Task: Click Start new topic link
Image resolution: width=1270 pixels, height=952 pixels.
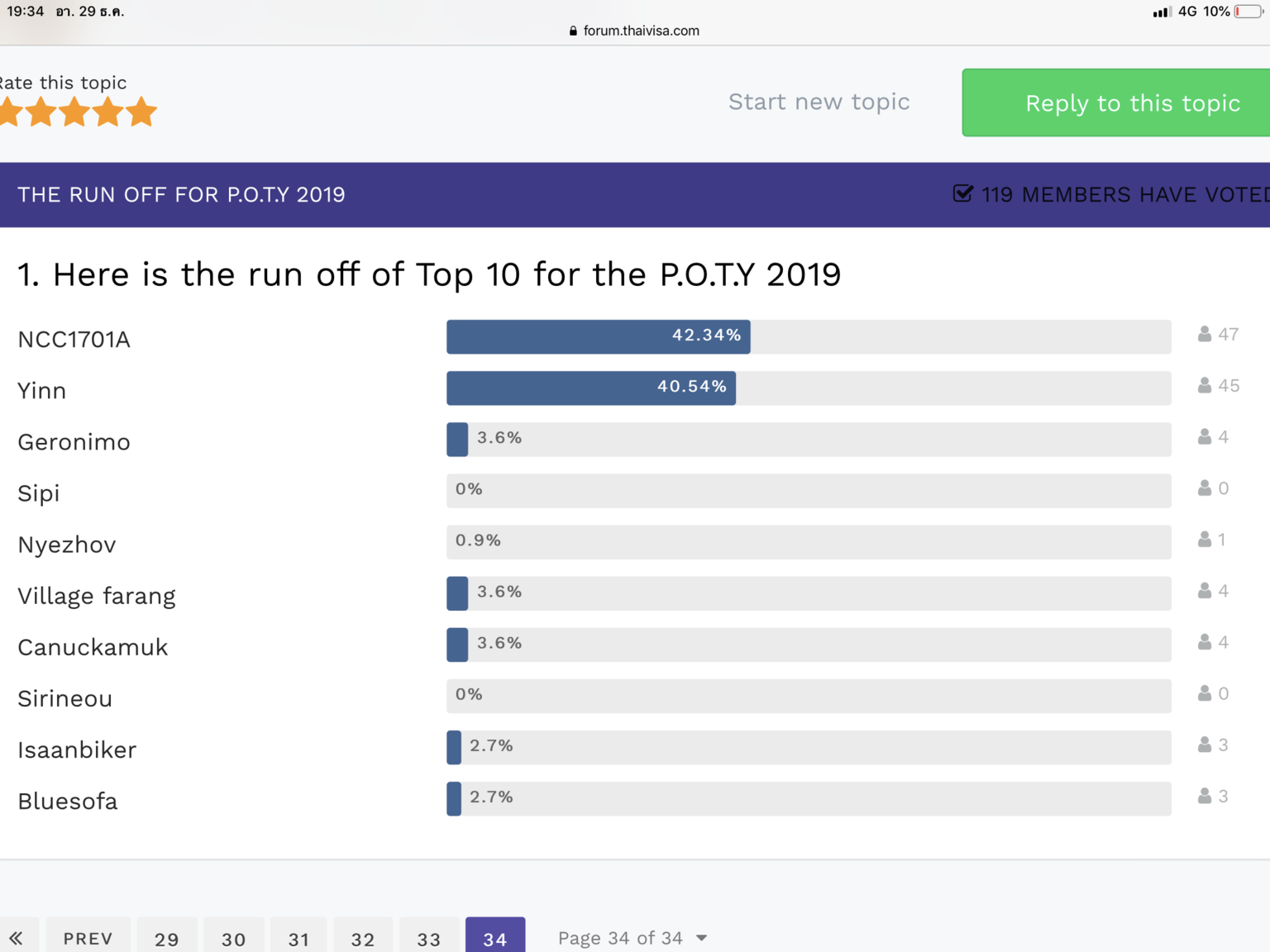Action: (x=819, y=102)
